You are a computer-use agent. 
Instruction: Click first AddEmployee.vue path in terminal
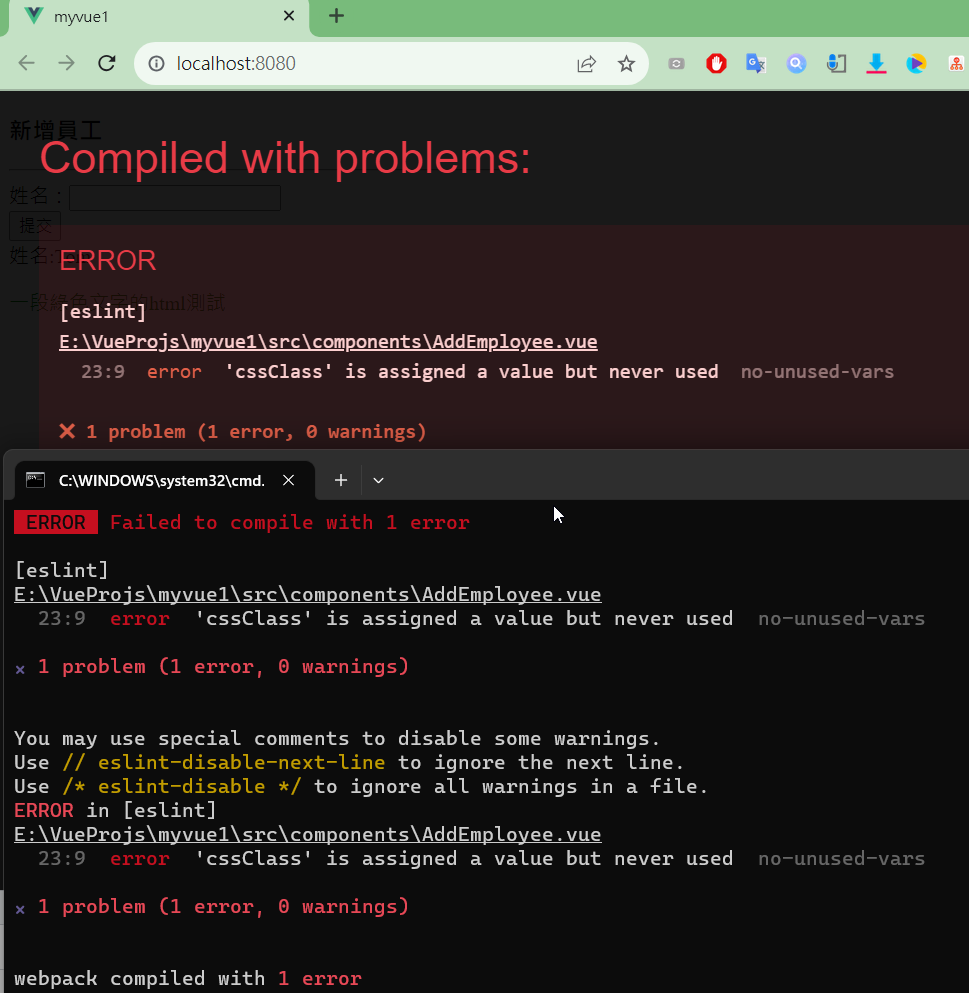point(308,595)
